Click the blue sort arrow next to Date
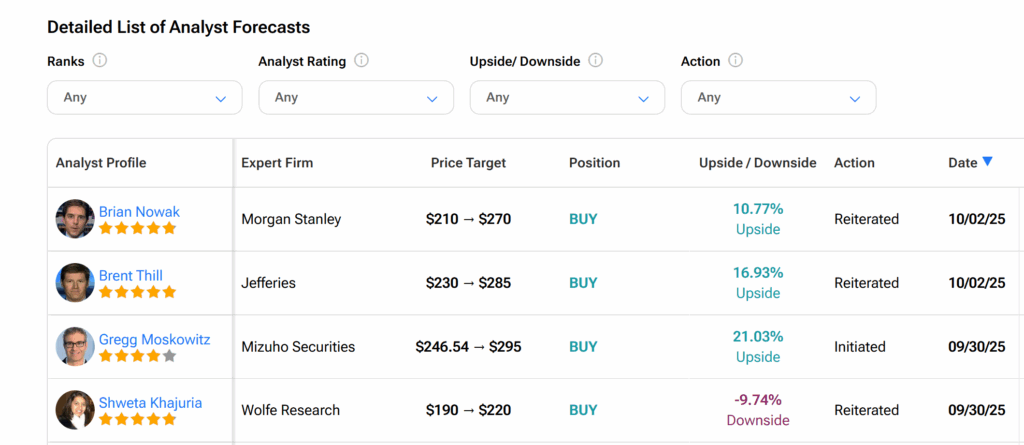Viewport: 1024px width, 445px height. click(988, 162)
